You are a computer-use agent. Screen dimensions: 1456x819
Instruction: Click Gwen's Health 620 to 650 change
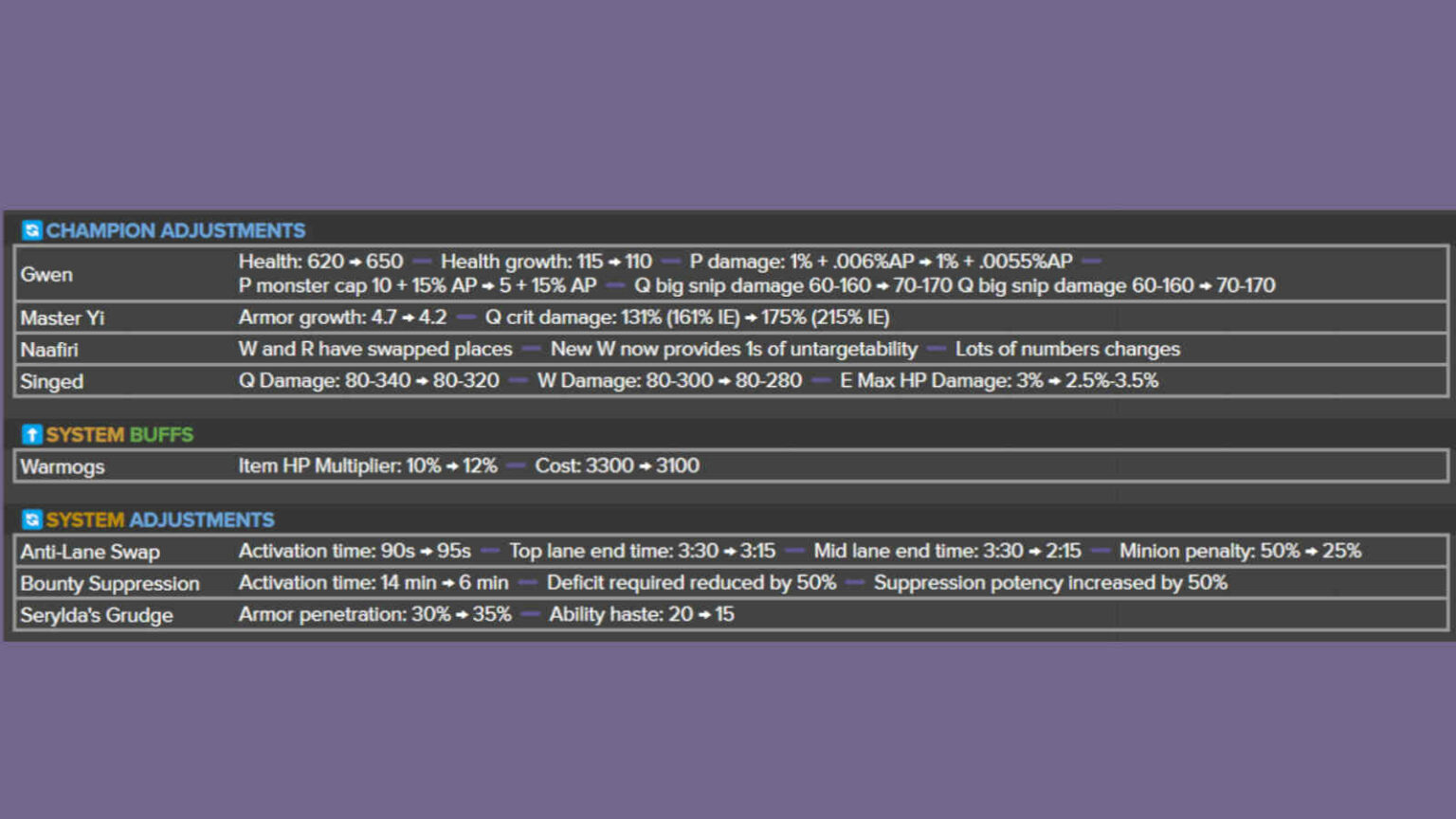(x=320, y=261)
